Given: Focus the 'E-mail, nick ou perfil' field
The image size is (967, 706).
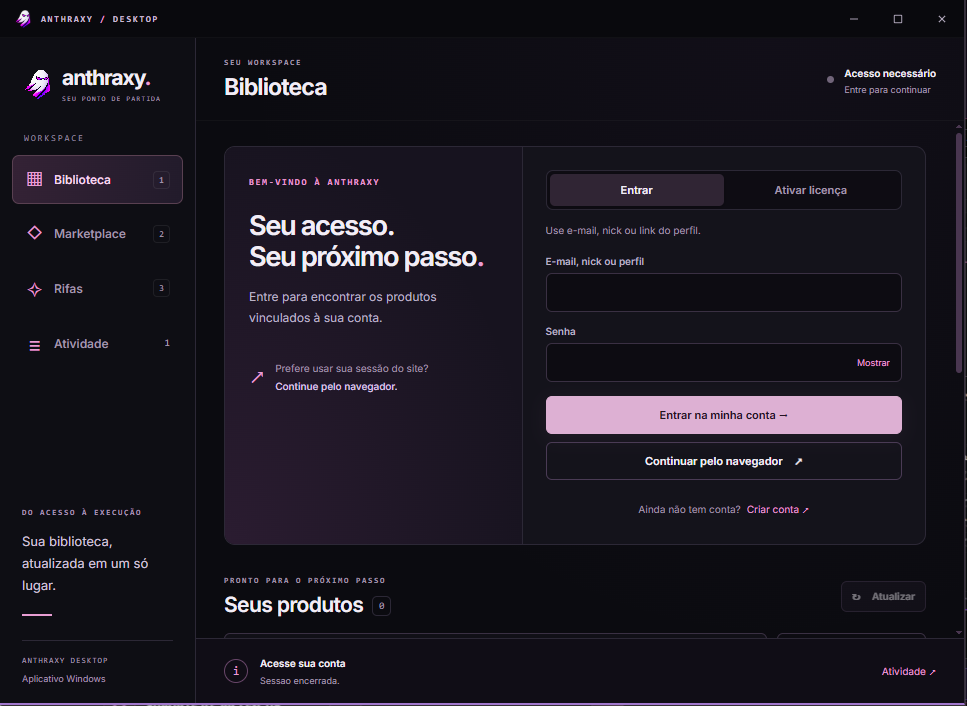Looking at the screenshot, I should [723, 292].
